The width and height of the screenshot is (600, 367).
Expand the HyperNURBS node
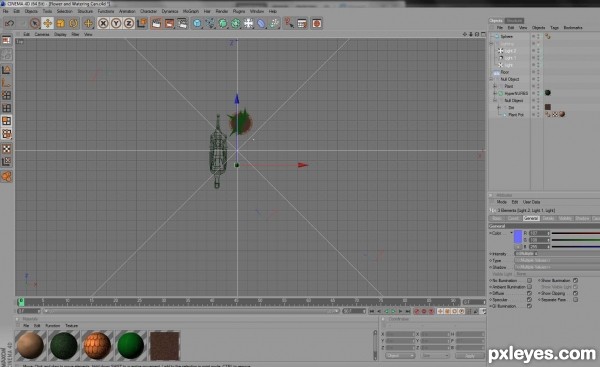495,93
